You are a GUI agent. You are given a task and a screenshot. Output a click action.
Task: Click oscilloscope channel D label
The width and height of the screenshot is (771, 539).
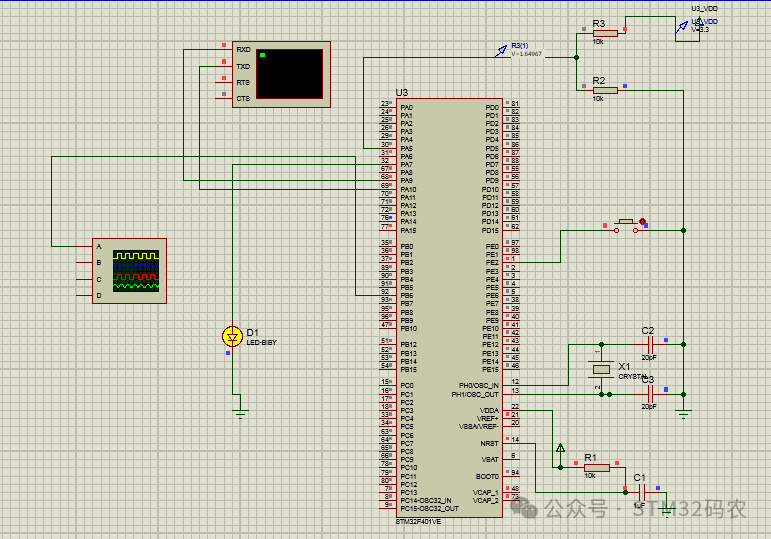99,296
